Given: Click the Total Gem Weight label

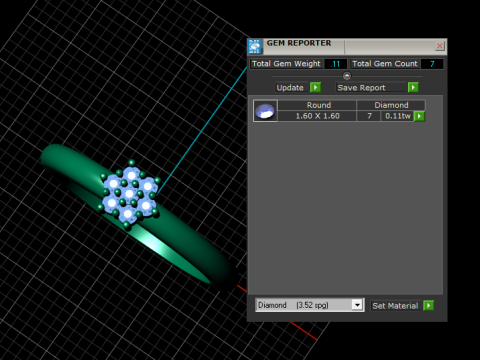Looking at the screenshot, I should point(286,64).
